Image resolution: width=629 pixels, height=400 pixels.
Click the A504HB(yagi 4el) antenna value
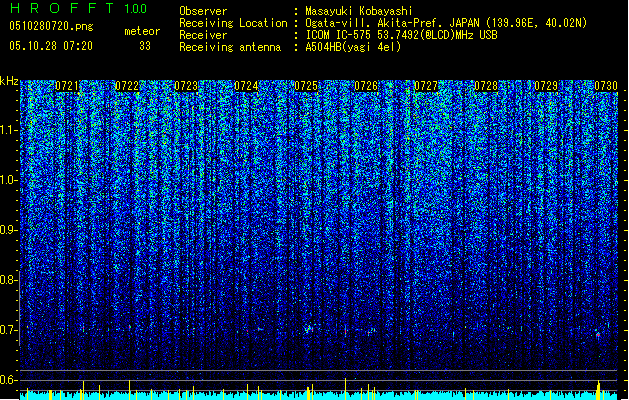coord(353,47)
